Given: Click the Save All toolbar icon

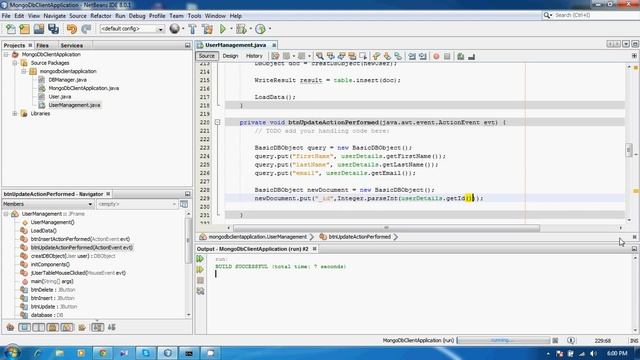Looking at the screenshot, I should (x=53, y=29).
